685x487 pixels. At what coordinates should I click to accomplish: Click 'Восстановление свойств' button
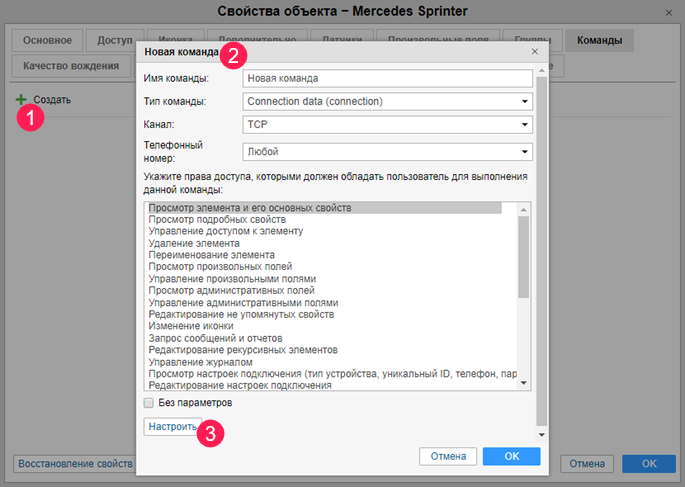pos(75,464)
